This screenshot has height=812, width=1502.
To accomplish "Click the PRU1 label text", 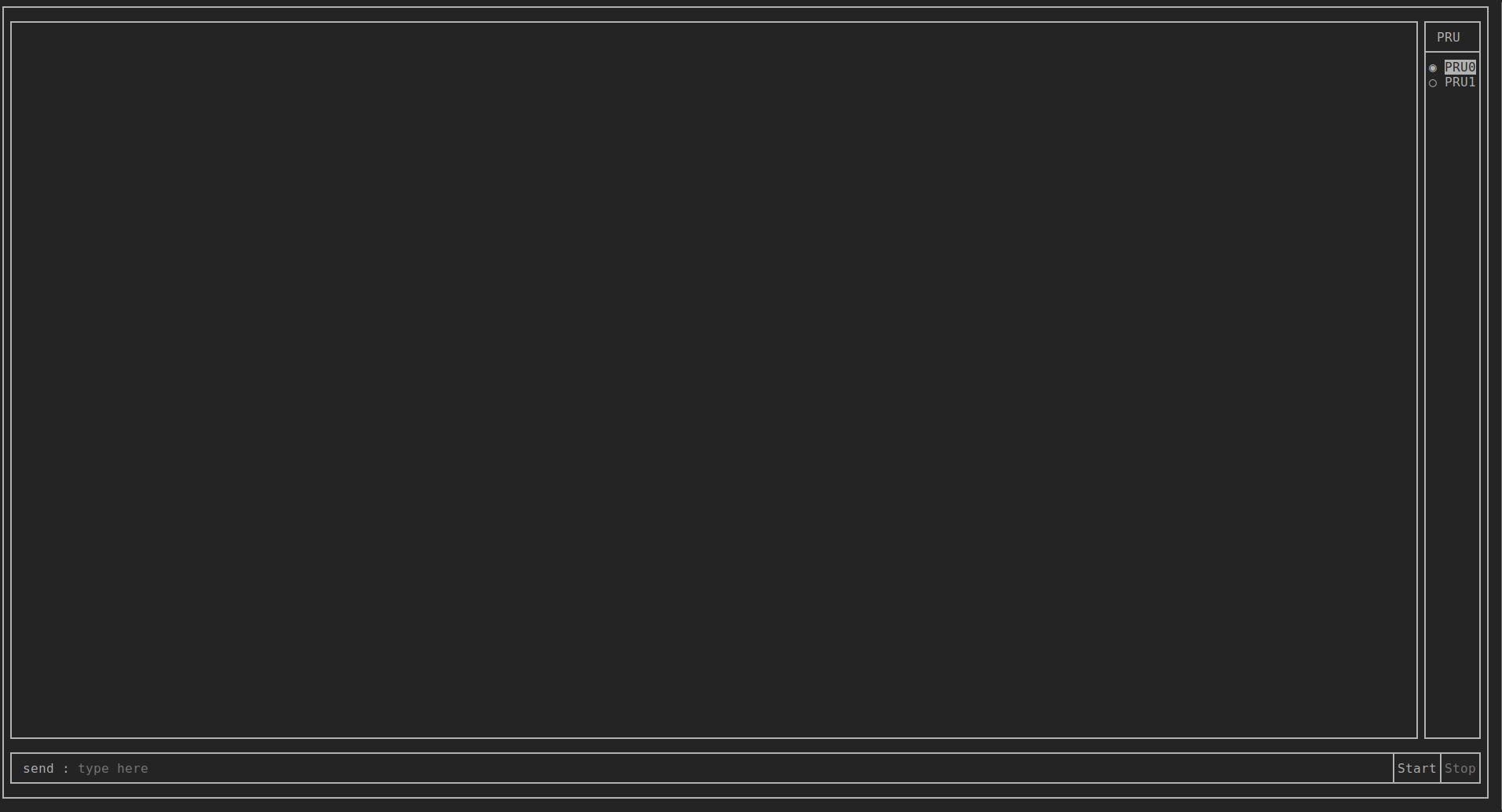I will pos(1460,82).
